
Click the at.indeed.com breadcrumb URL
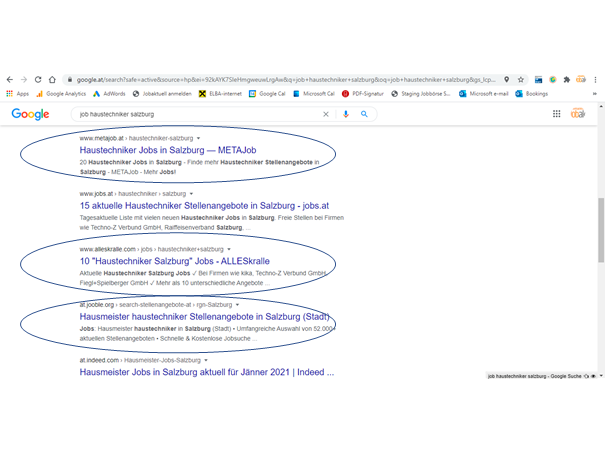[140, 360]
